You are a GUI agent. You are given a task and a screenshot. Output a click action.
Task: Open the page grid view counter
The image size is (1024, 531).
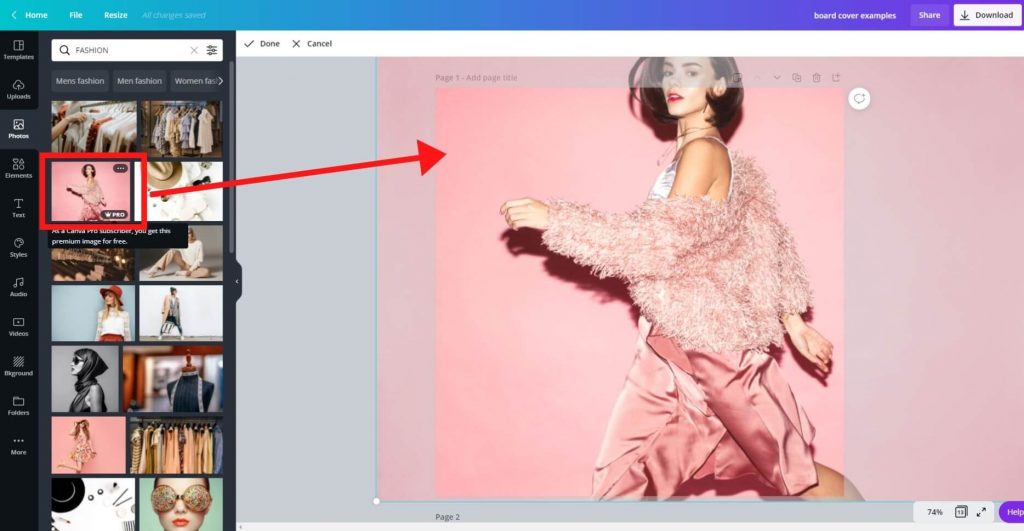[x=960, y=512]
